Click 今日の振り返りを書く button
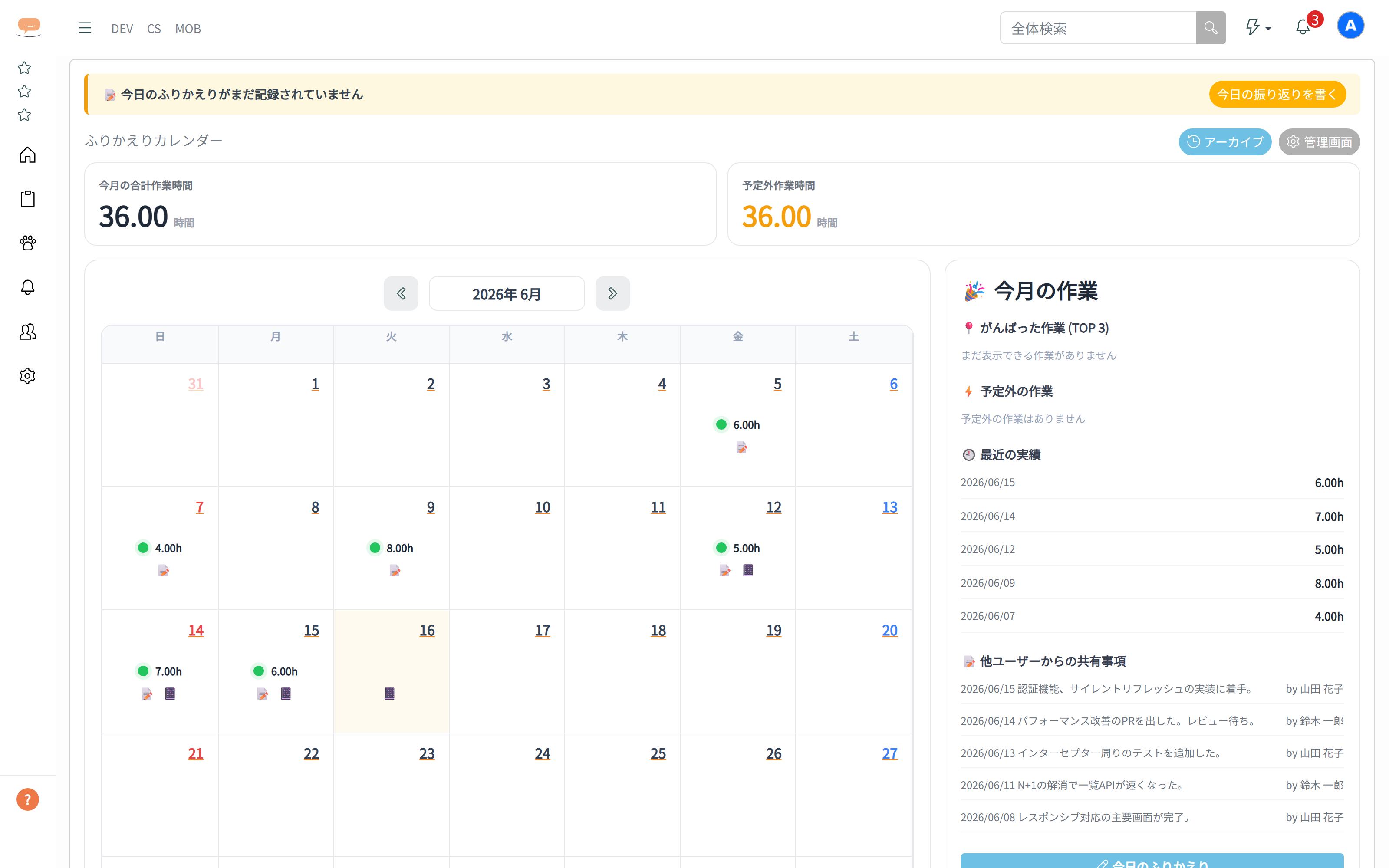Viewport: 1389px width, 868px height. pos(1277,94)
